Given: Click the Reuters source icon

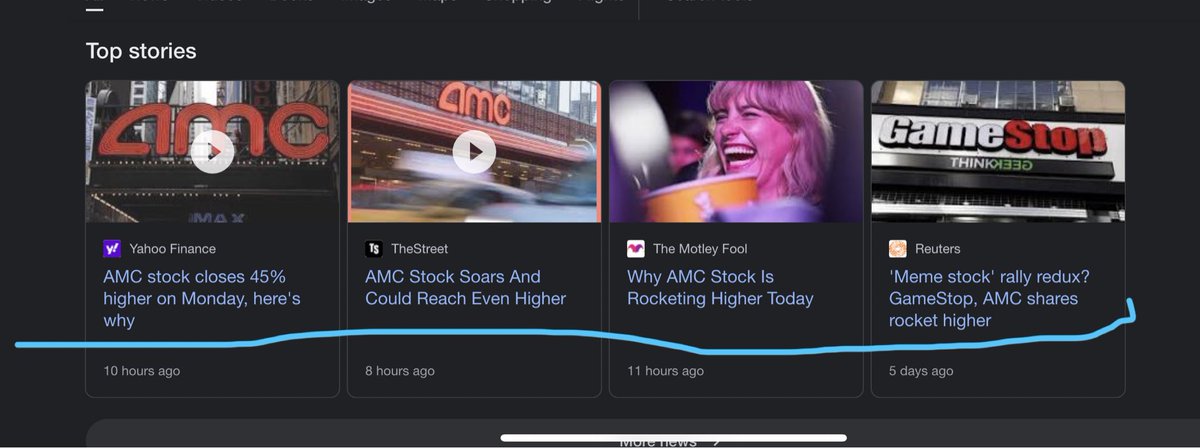Looking at the screenshot, I should [x=898, y=249].
